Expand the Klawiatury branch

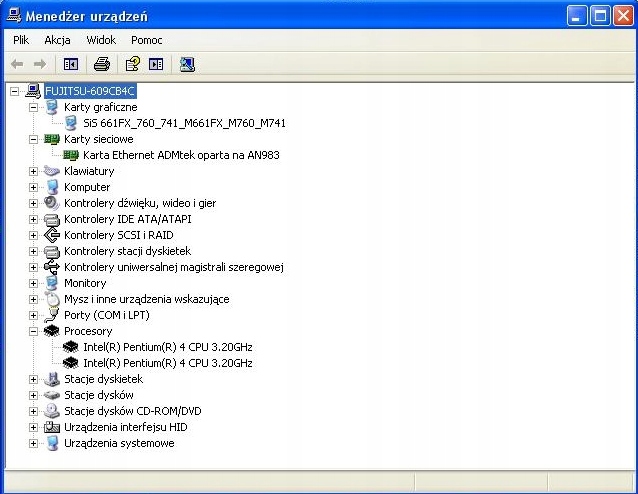(33, 171)
